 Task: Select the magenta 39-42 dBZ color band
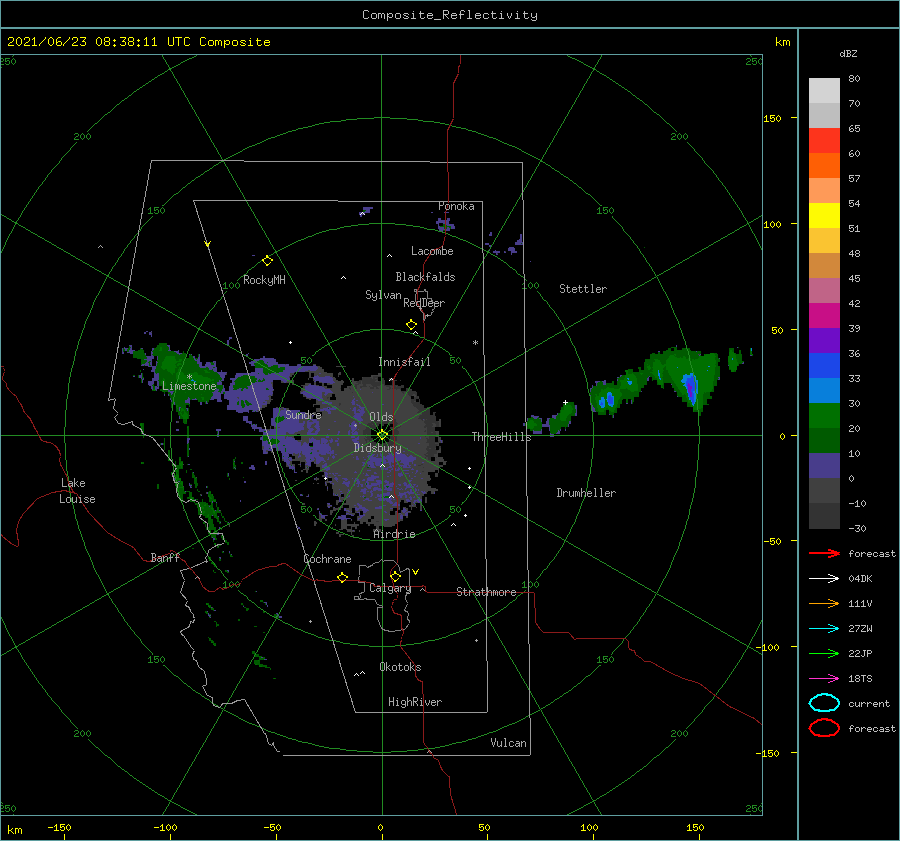click(824, 315)
